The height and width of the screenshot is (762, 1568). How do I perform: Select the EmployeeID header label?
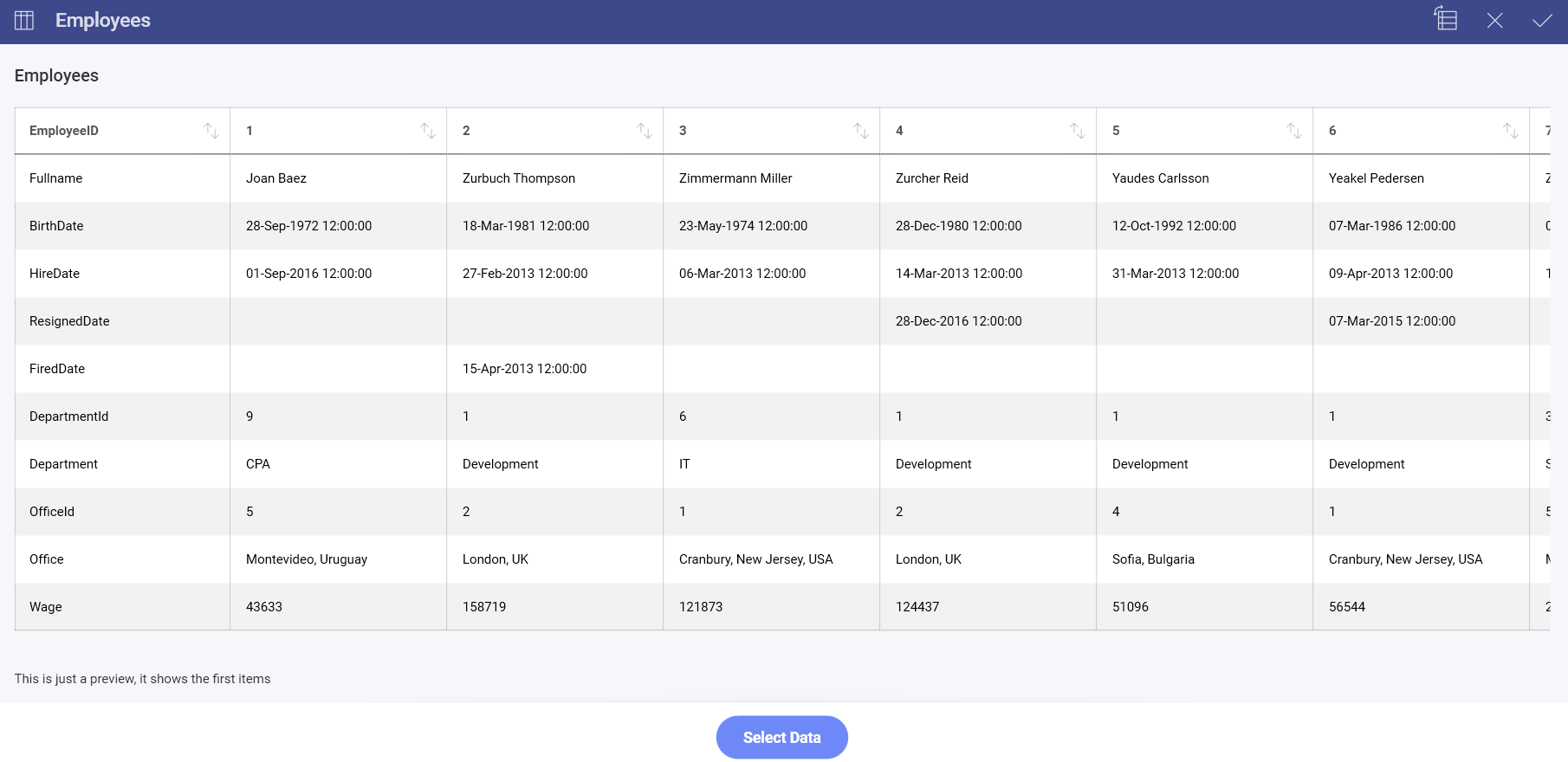[64, 131]
